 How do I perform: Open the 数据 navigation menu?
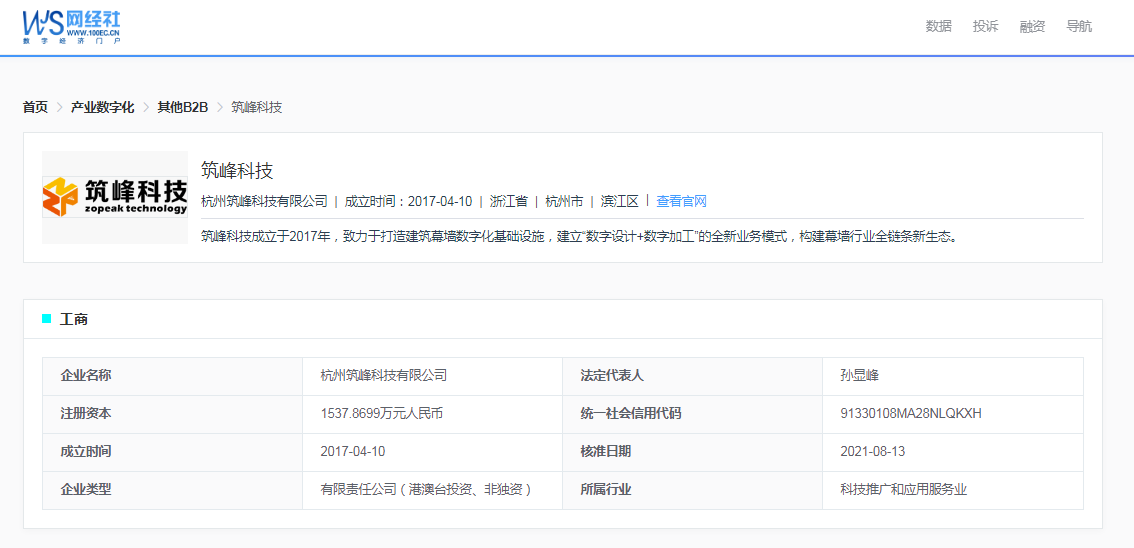pyautogui.click(x=938, y=27)
